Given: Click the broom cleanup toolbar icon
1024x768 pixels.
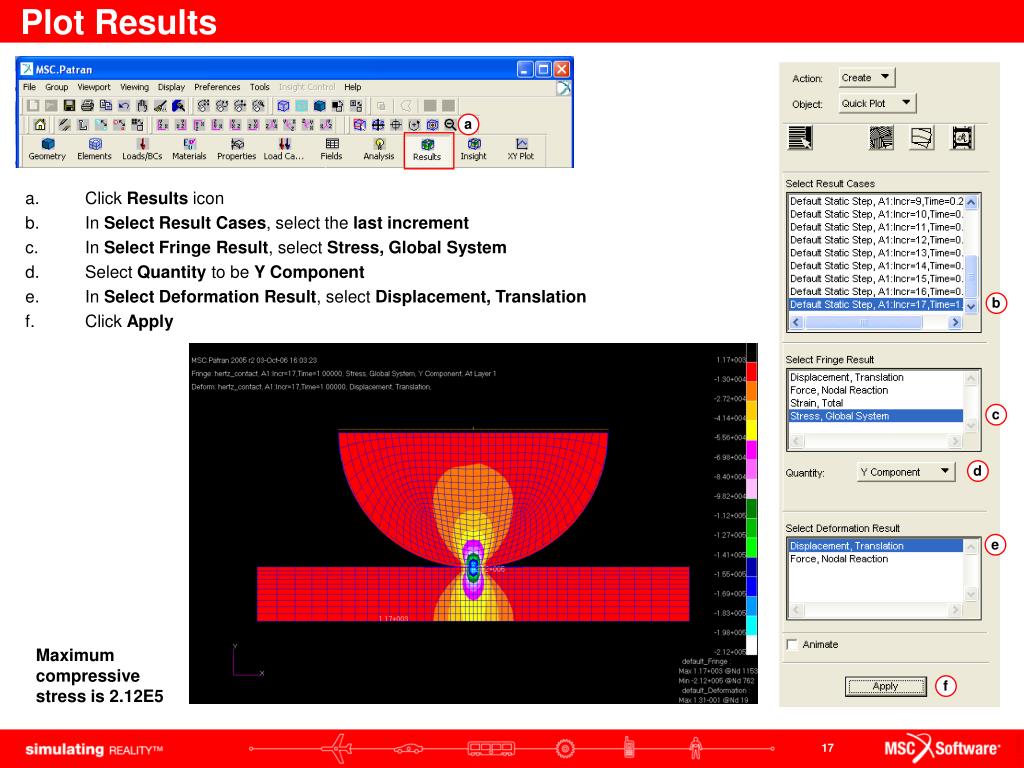Looking at the screenshot, I should [x=160, y=105].
